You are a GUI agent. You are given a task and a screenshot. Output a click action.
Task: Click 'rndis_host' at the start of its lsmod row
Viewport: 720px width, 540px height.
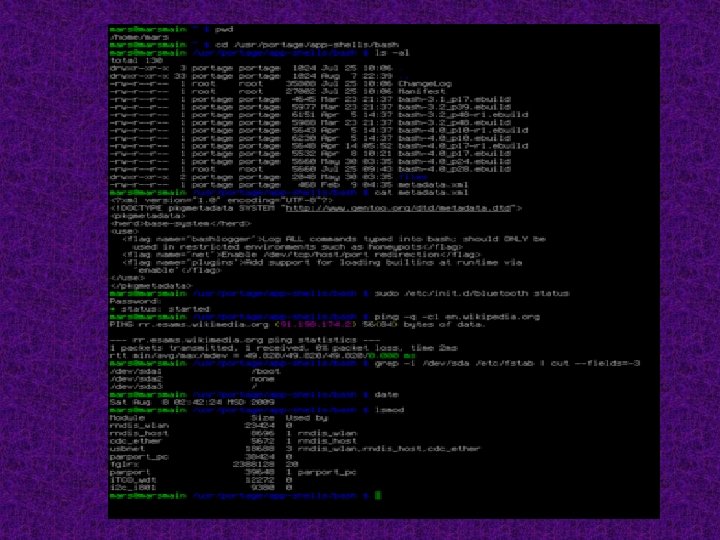tap(140, 433)
